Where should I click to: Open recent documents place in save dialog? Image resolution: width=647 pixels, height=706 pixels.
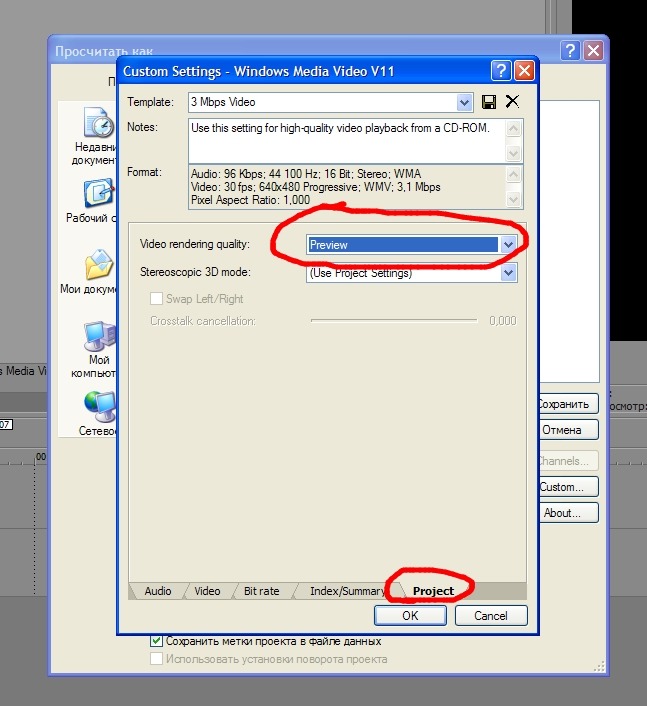click(x=95, y=136)
